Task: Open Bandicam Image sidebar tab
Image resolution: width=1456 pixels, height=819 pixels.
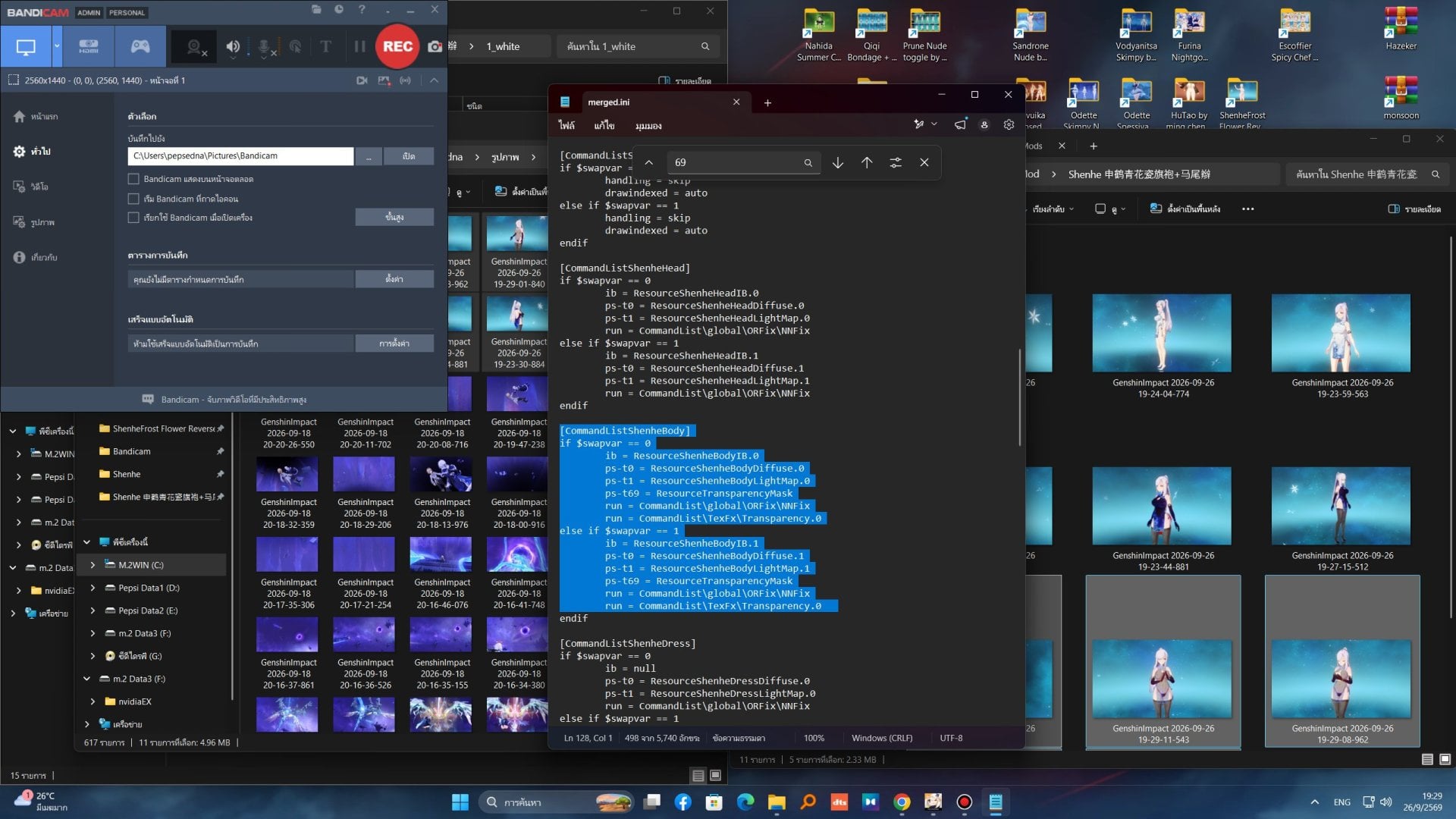Action: (x=34, y=222)
